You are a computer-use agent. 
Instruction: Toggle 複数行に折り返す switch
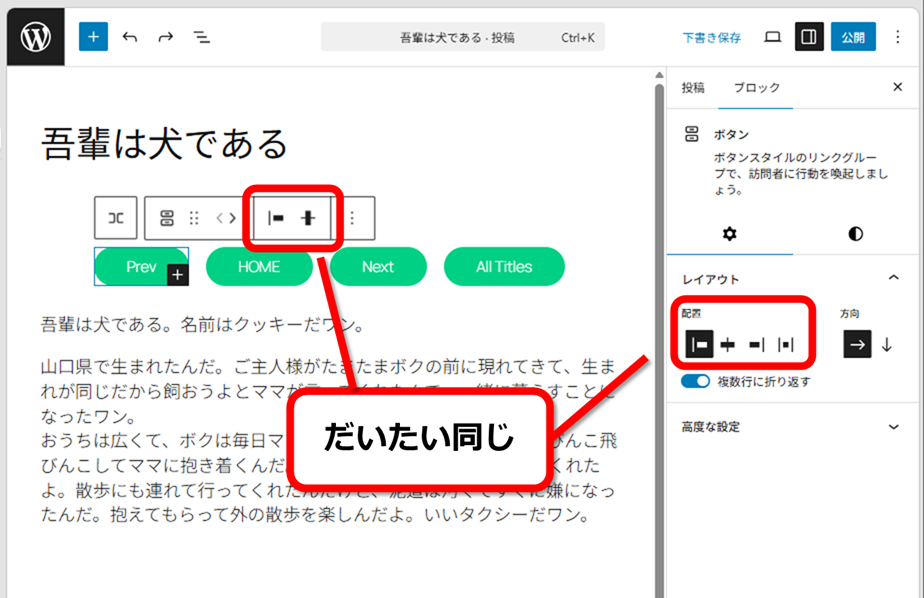[695, 381]
